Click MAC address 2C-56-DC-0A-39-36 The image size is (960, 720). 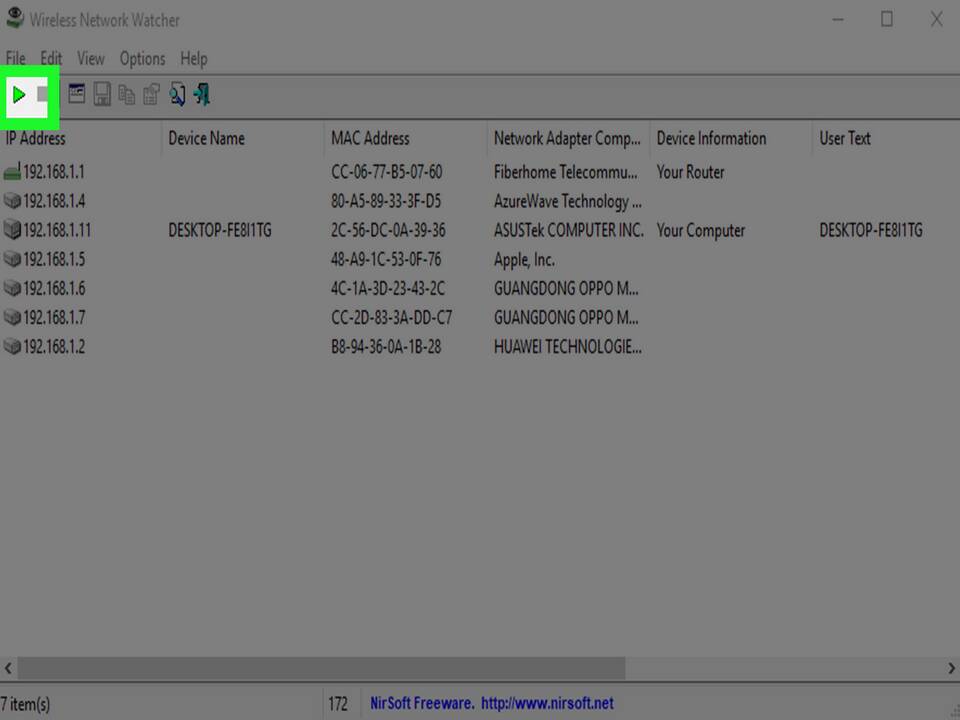[388, 230]
